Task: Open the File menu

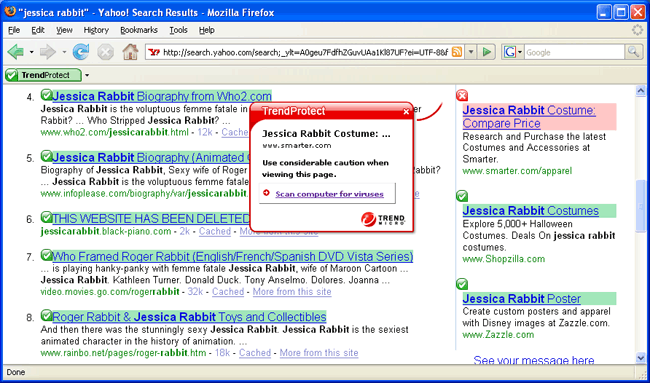Action: pos(14,30)
